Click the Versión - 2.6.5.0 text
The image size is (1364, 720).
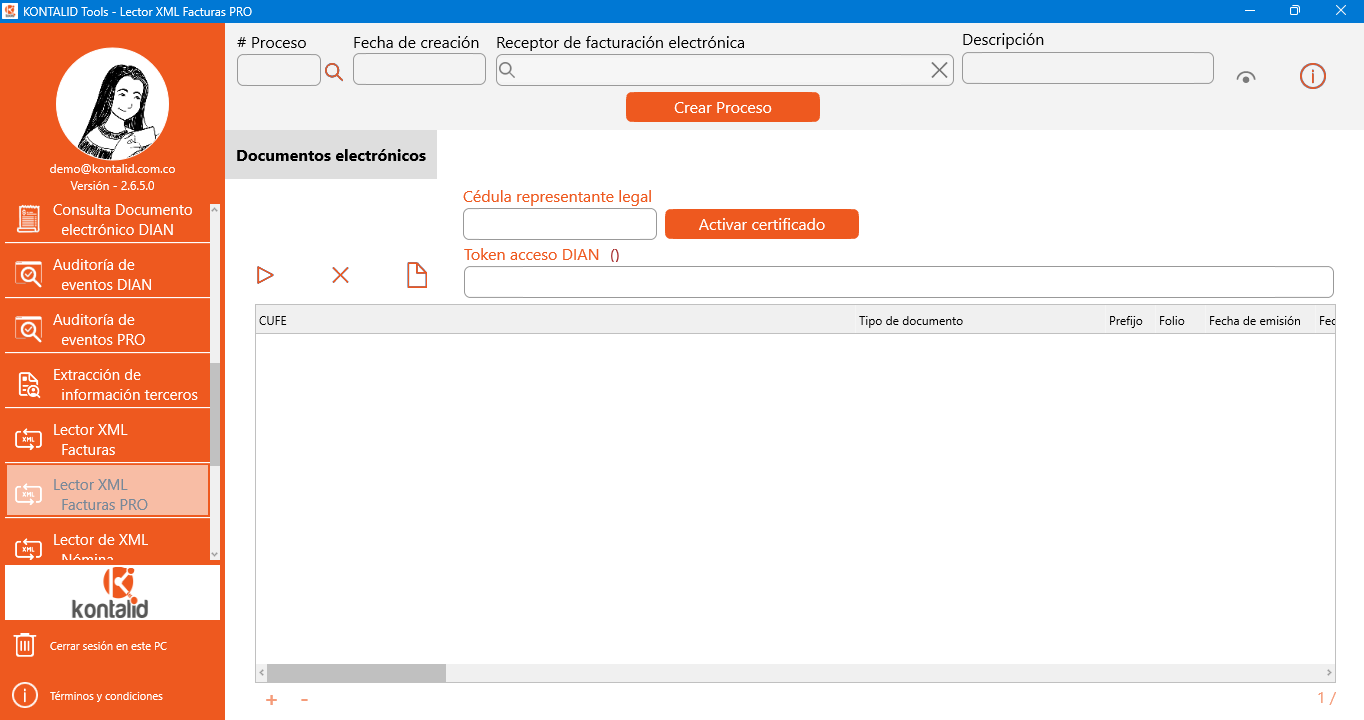tap(112, 186)
